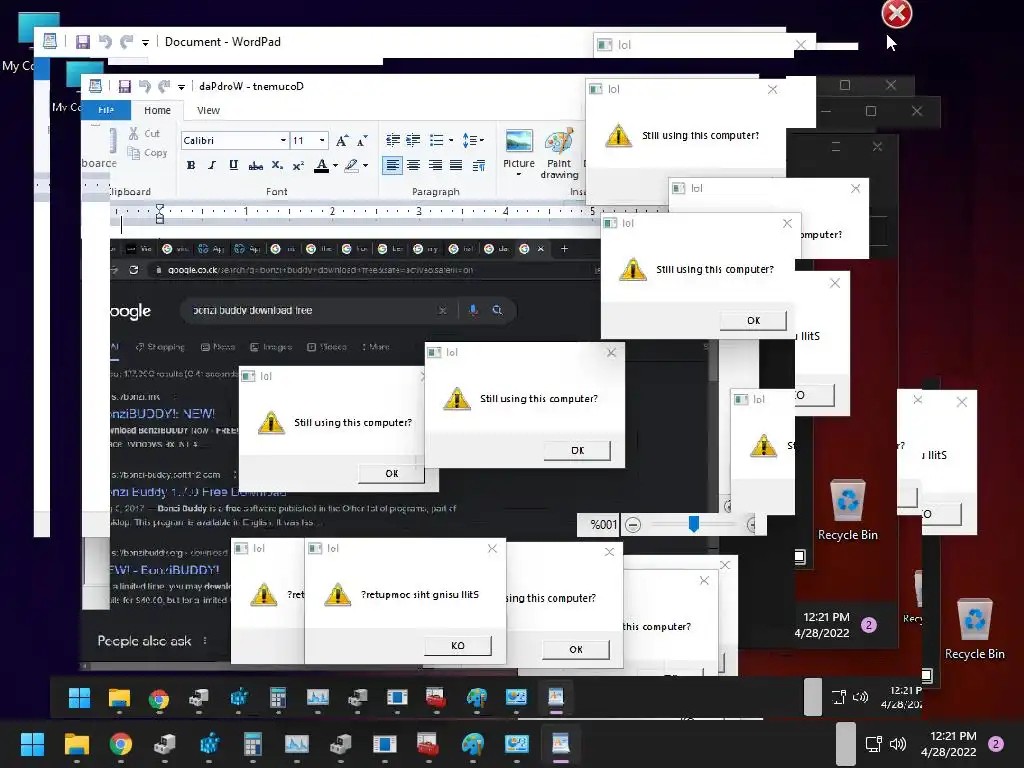This screenshot has width=1024, height=768.
Task: Expand the highlight color dropdown arrow
Action: [365, 166]
